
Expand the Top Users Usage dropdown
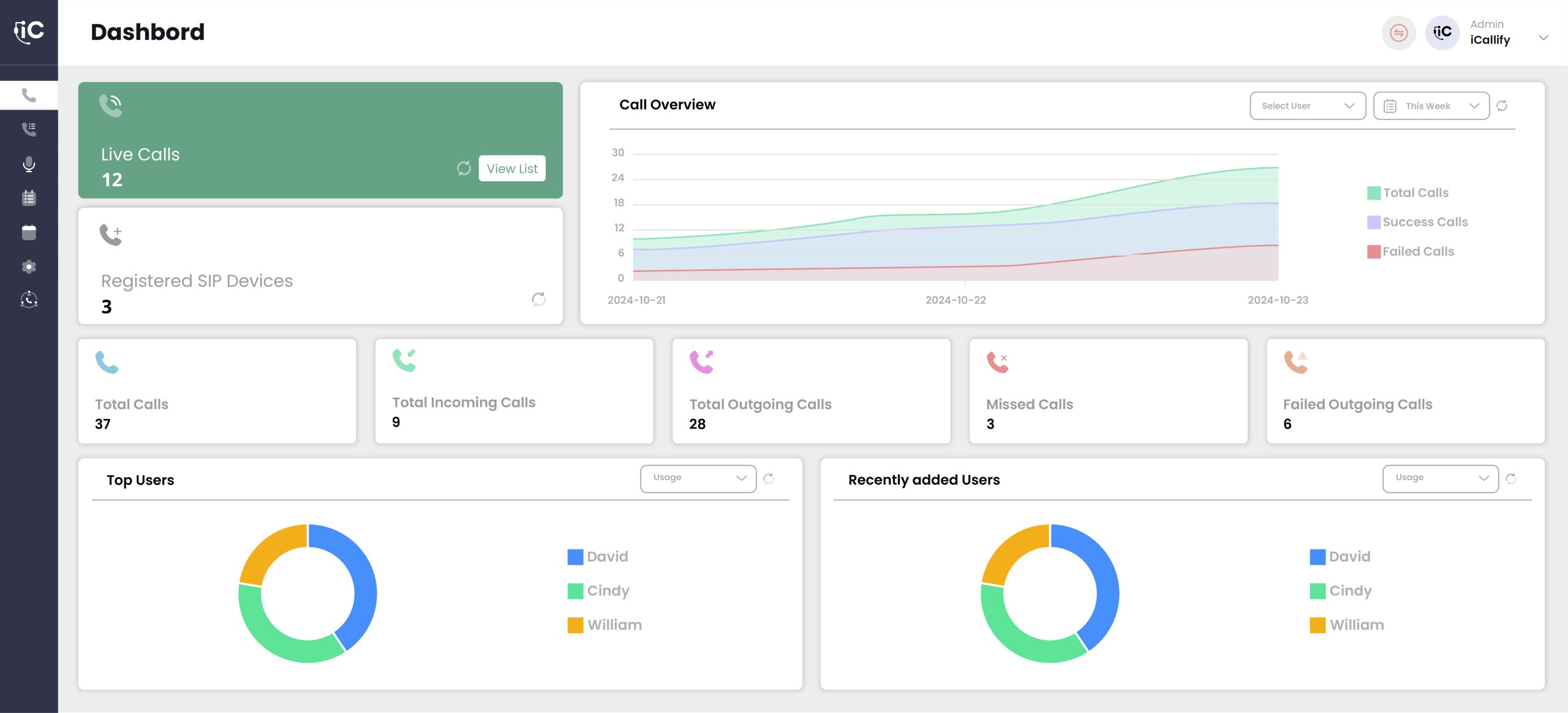[x=696, y=478]
